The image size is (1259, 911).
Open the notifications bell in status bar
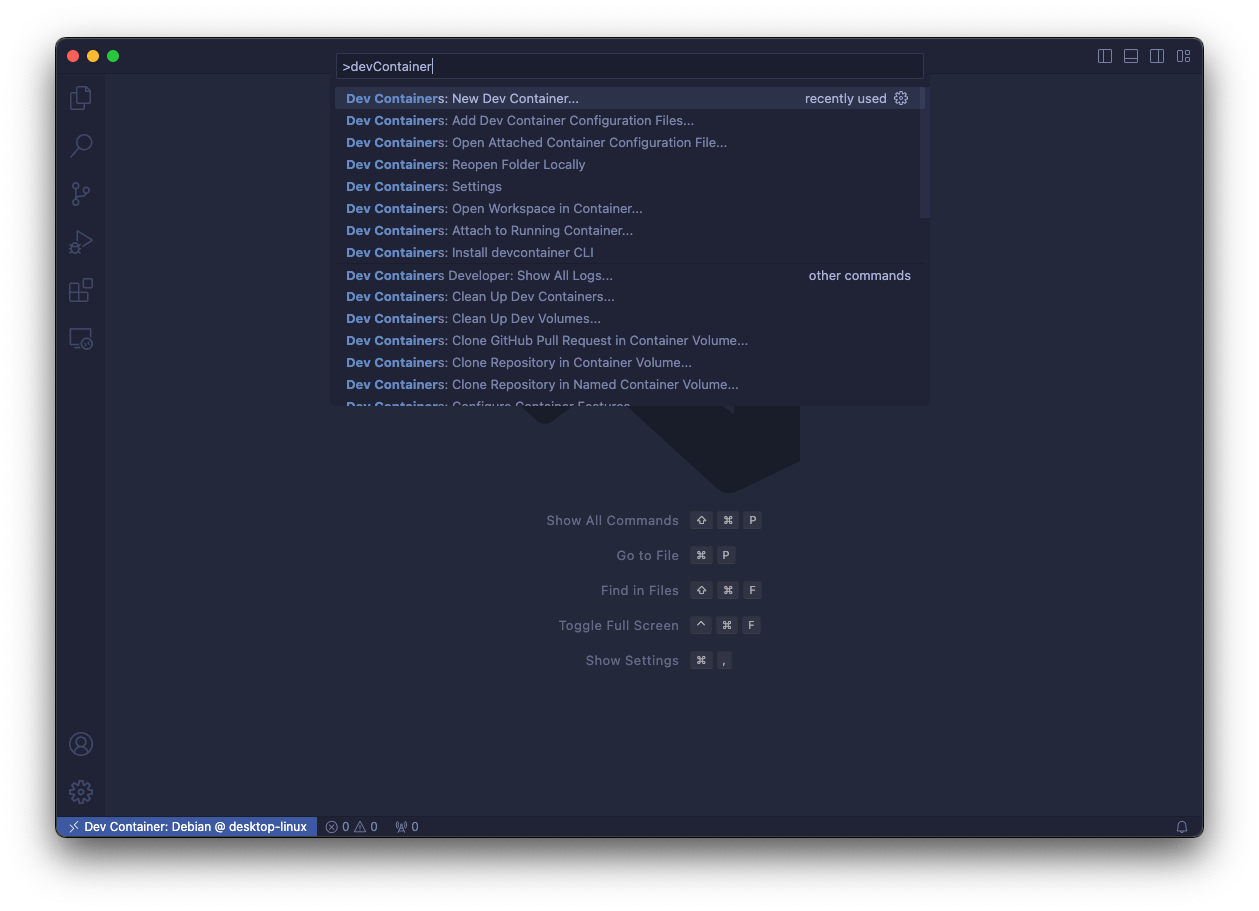click(x=1182, y=827)
